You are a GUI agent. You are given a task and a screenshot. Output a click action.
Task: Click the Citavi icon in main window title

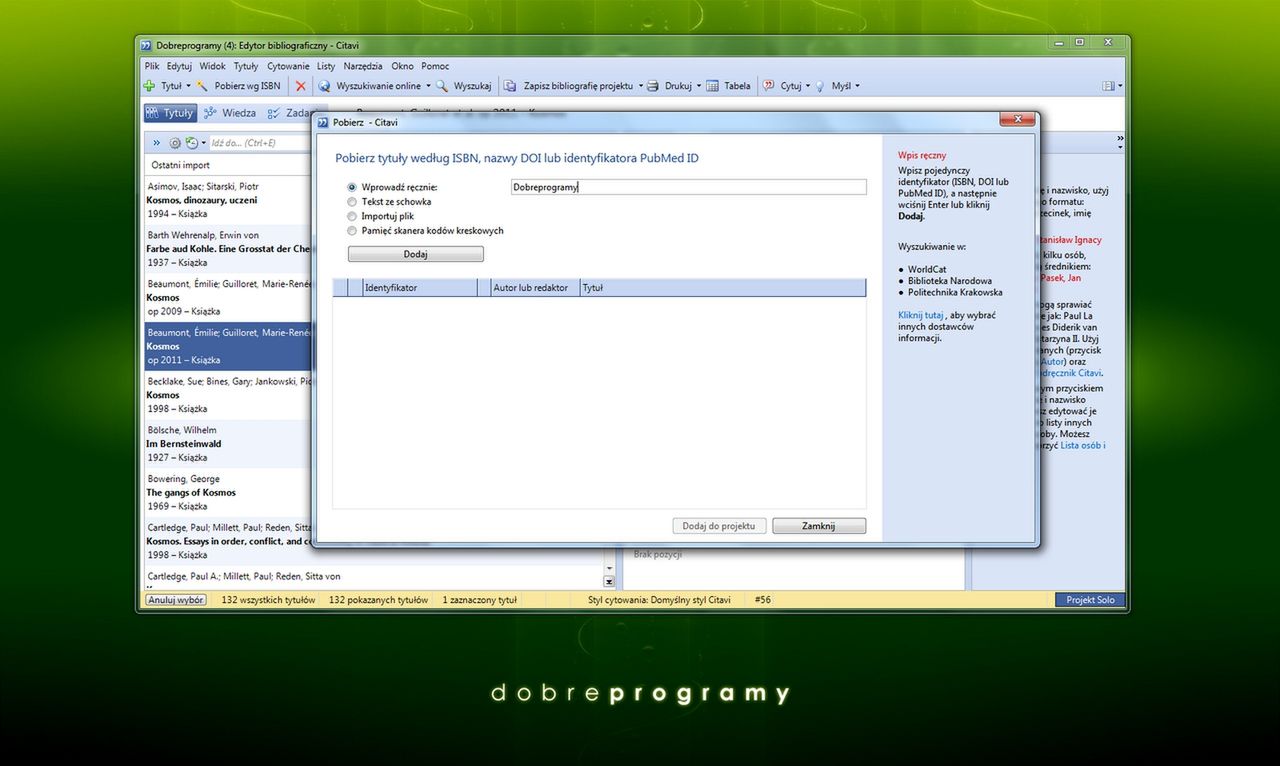[146, 45]
